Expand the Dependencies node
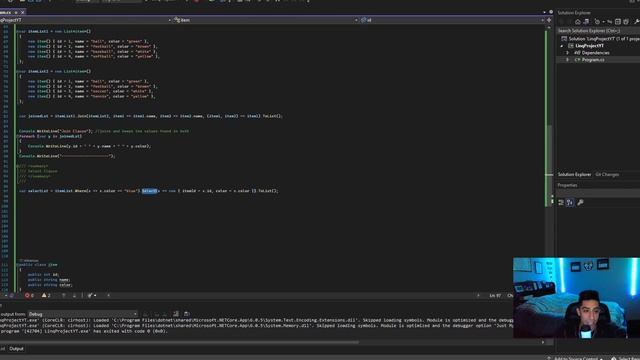Screen dimensions: 640x360 coord(567,53)
